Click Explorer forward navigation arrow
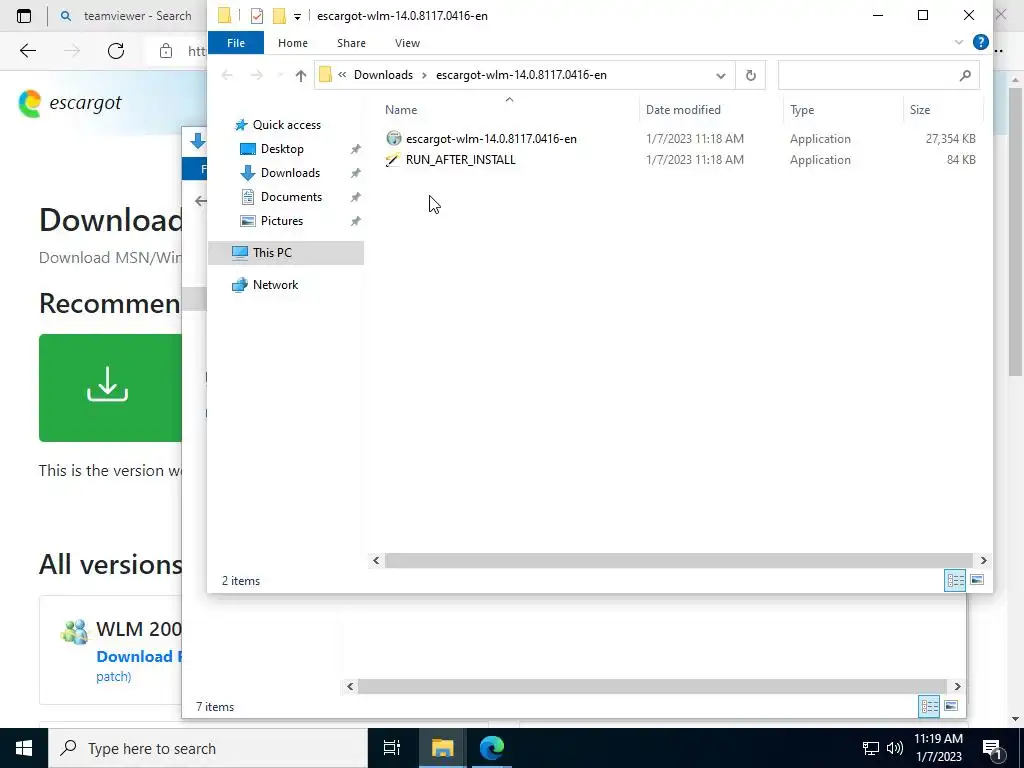1024x768 pixels. coord(257,75)
